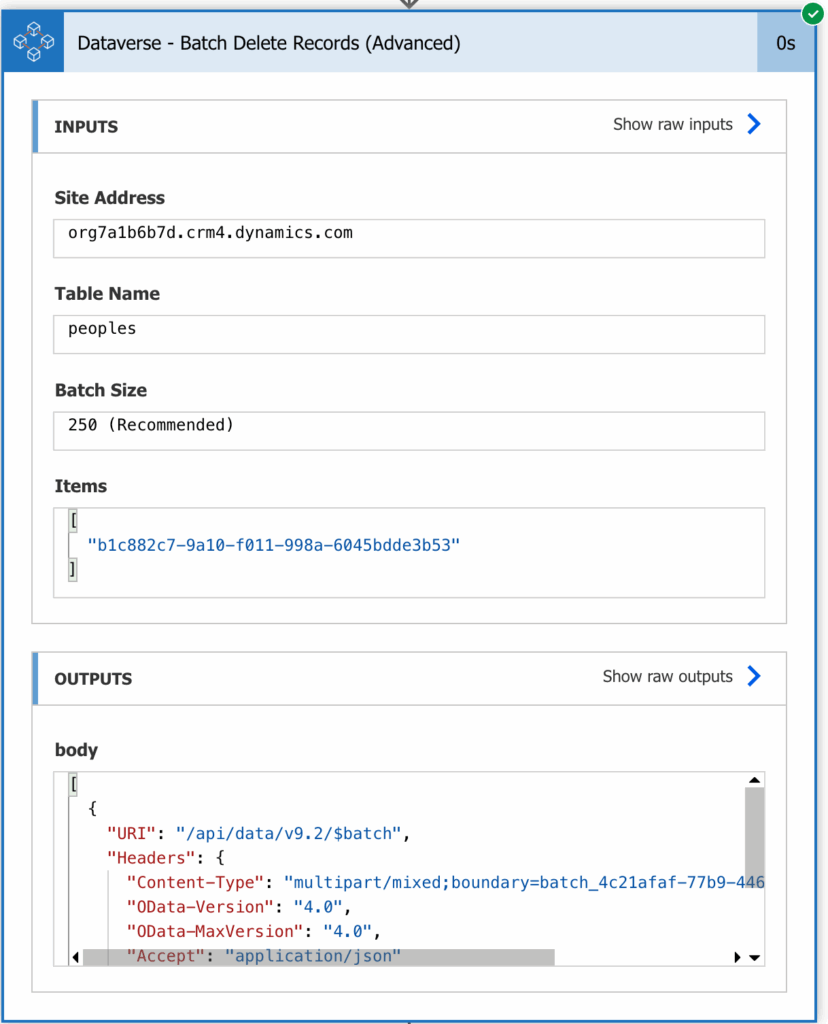Click the INPUTS section heading
The height and width of the screenshot is (1024, 828).
click(86, 127)
